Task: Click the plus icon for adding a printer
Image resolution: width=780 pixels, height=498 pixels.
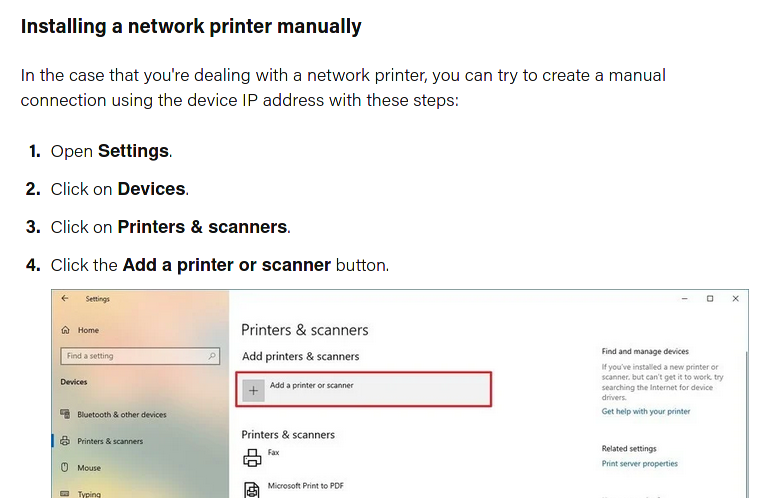Action: 253,391
